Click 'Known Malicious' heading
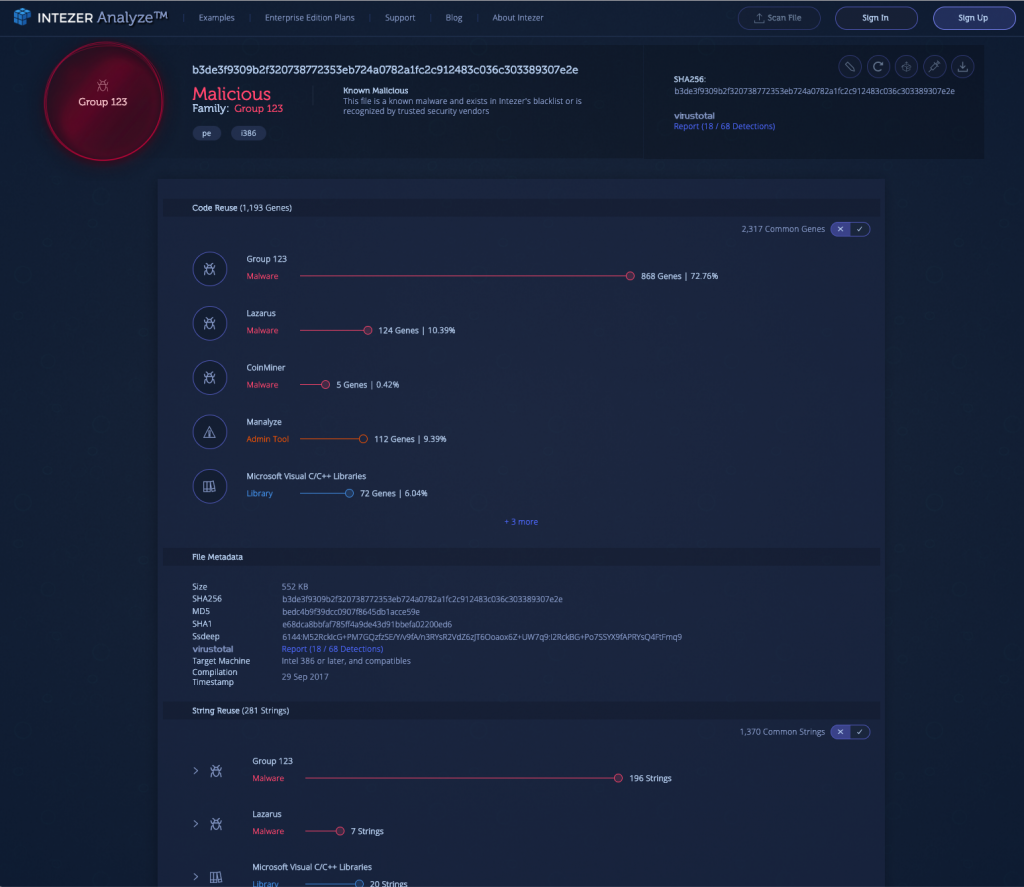The width and height of the screenshot is (1024, 887). 376,91
